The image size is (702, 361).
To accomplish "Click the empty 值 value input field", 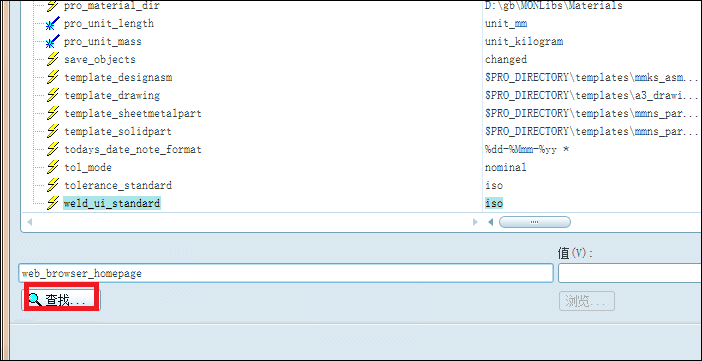I will [x=630, y=273].
